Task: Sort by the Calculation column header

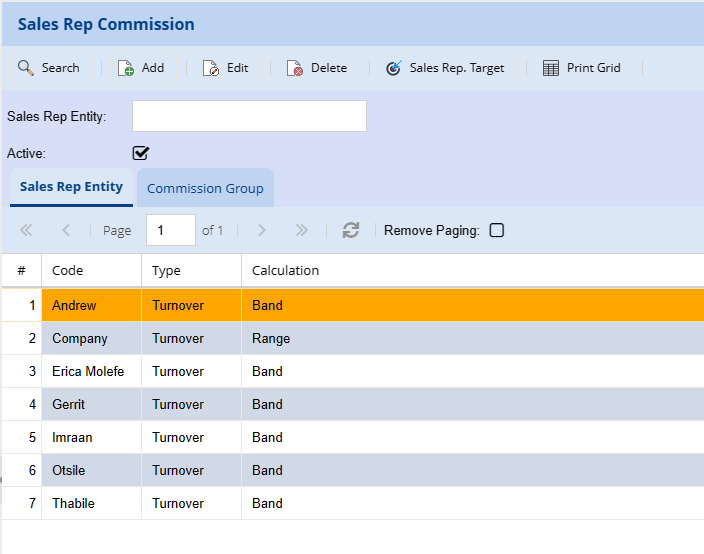Action: click(285, 270)
